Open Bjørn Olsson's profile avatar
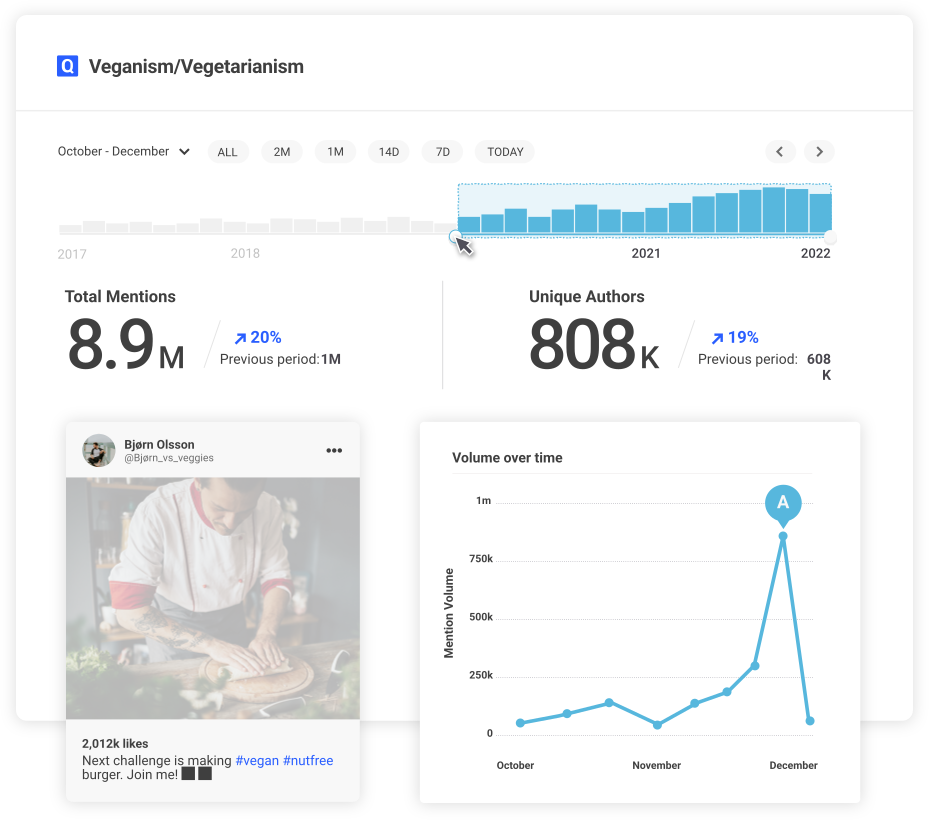Screen dimensions: 929x820 click(98, 450)
